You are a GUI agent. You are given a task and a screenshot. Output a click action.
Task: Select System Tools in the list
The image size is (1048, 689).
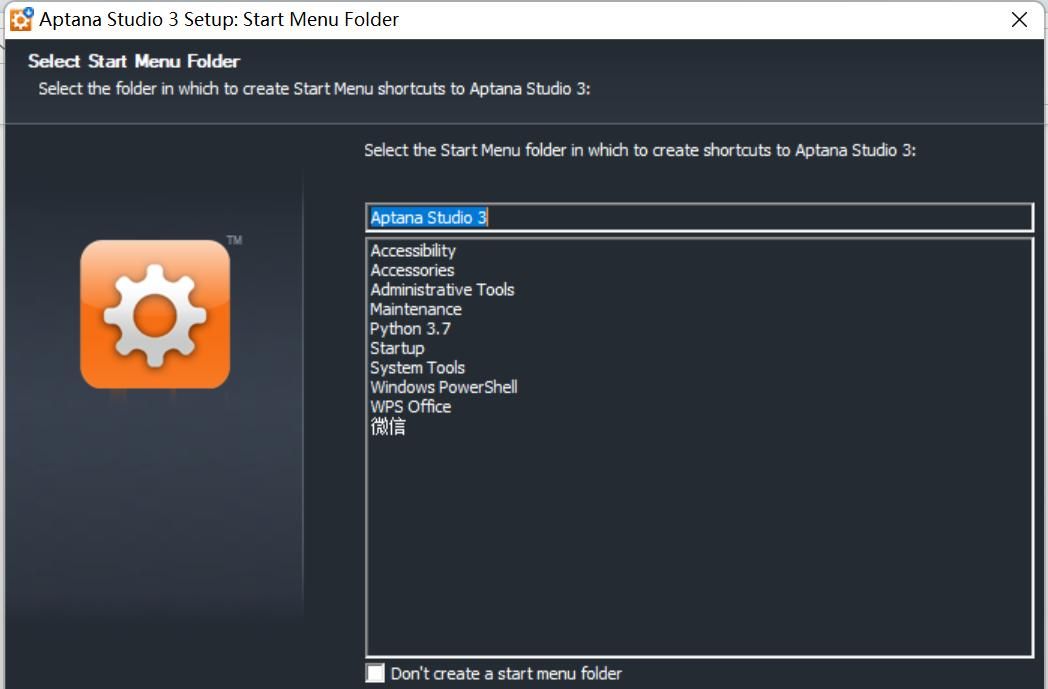pyautogui.click(x=418, y=368)
